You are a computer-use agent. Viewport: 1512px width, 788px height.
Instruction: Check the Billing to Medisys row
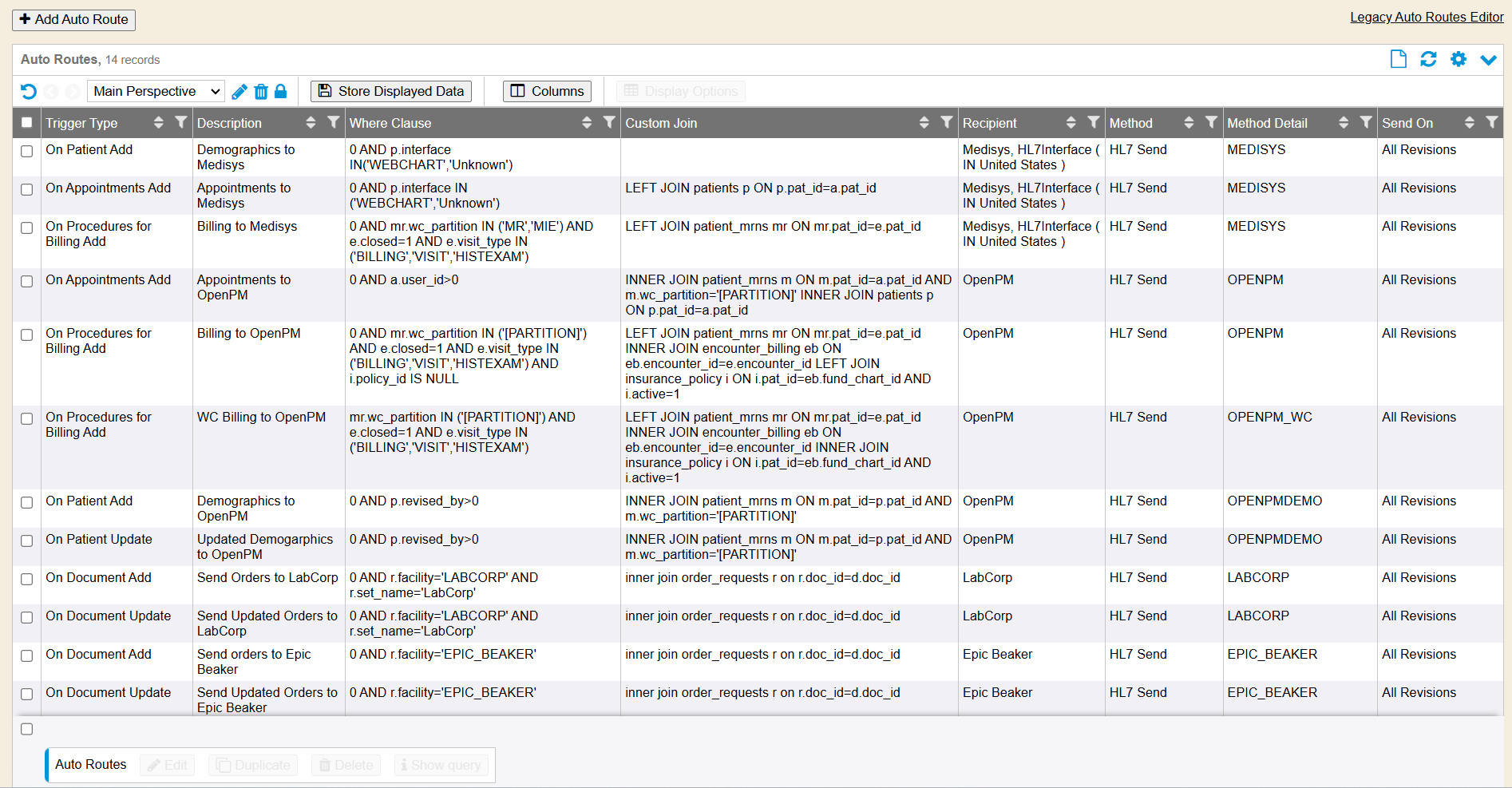[x=27, y=228]
